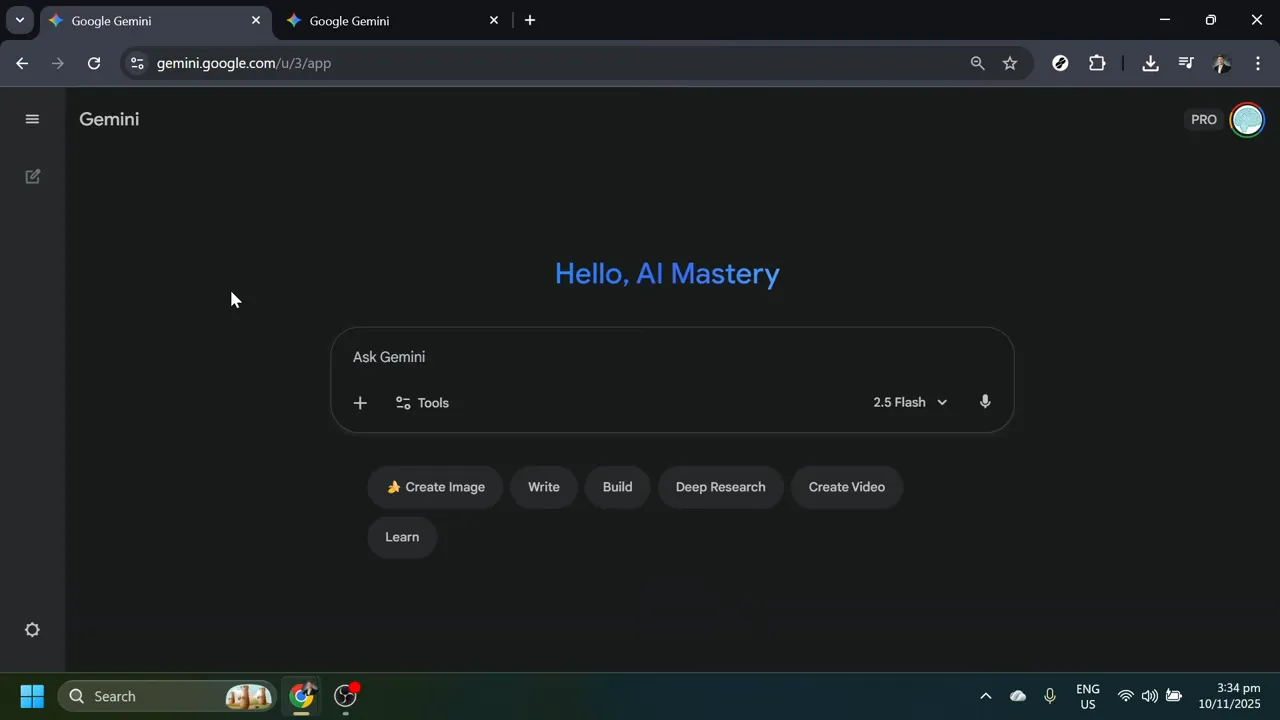Screen dimensions: 1280x720
Task: Show hidden system tray icons
Action: pos(985,696)
